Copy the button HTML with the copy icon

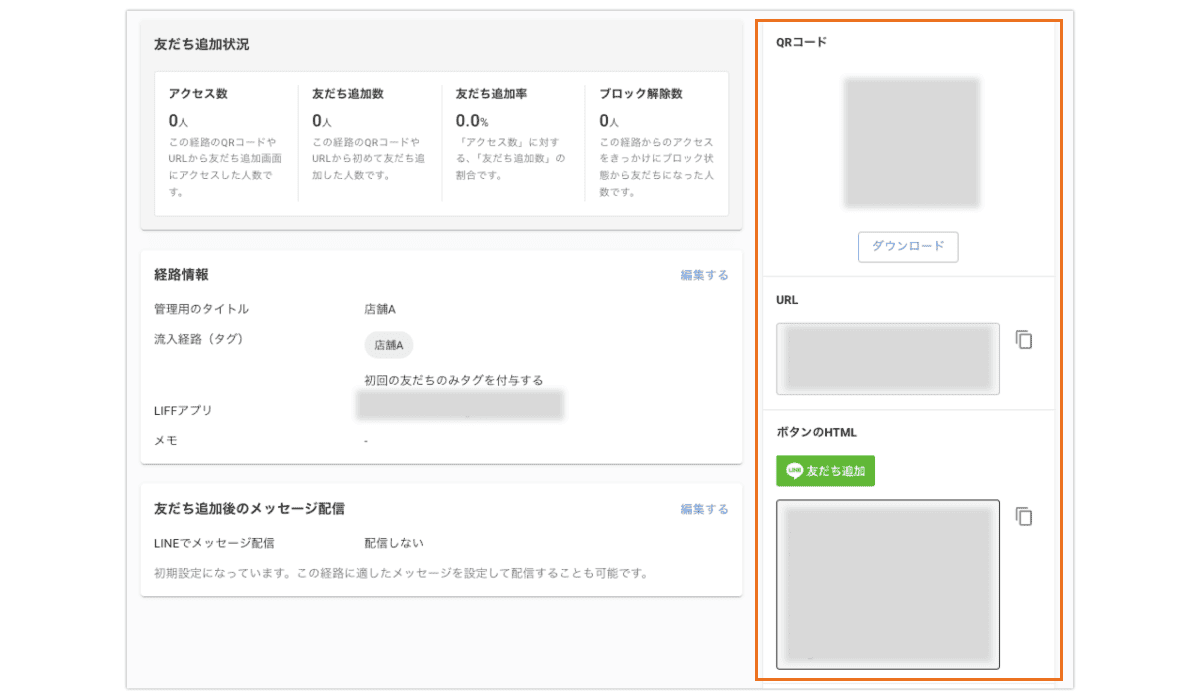1023,517
